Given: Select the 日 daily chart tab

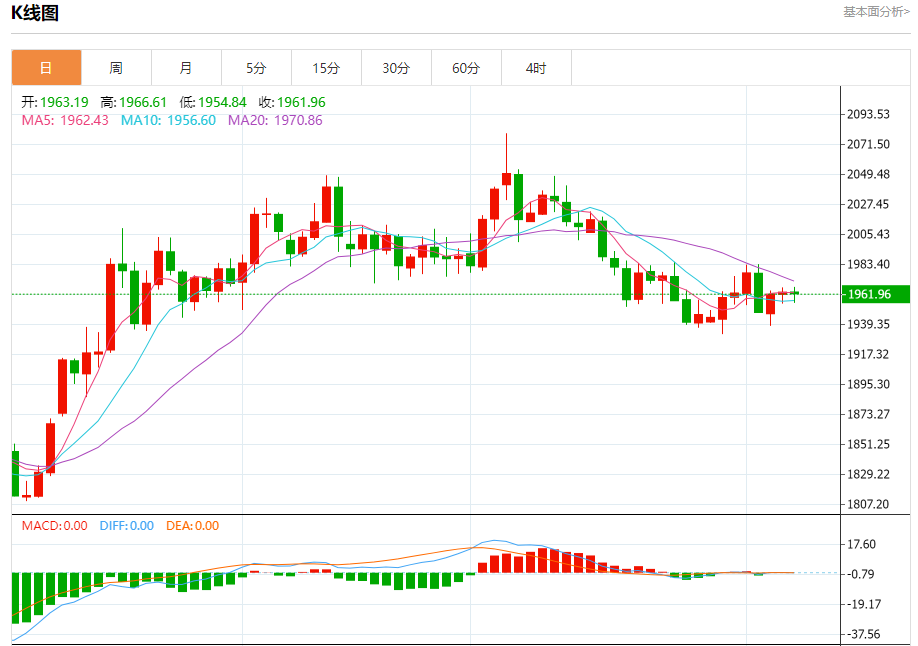Looking at the screenshot, I should pos(46,68).
